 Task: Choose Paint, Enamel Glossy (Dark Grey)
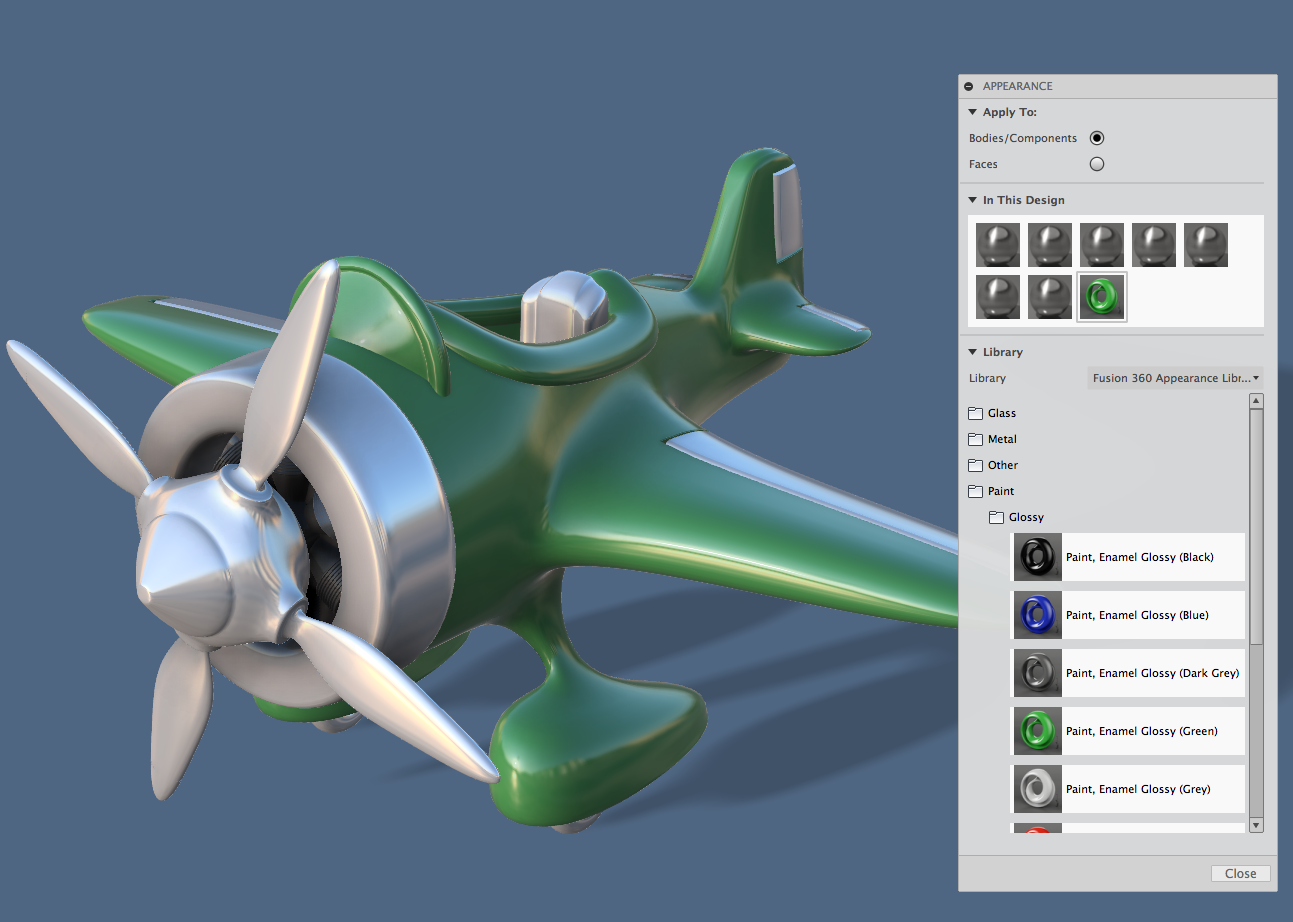click(1128, 673)
